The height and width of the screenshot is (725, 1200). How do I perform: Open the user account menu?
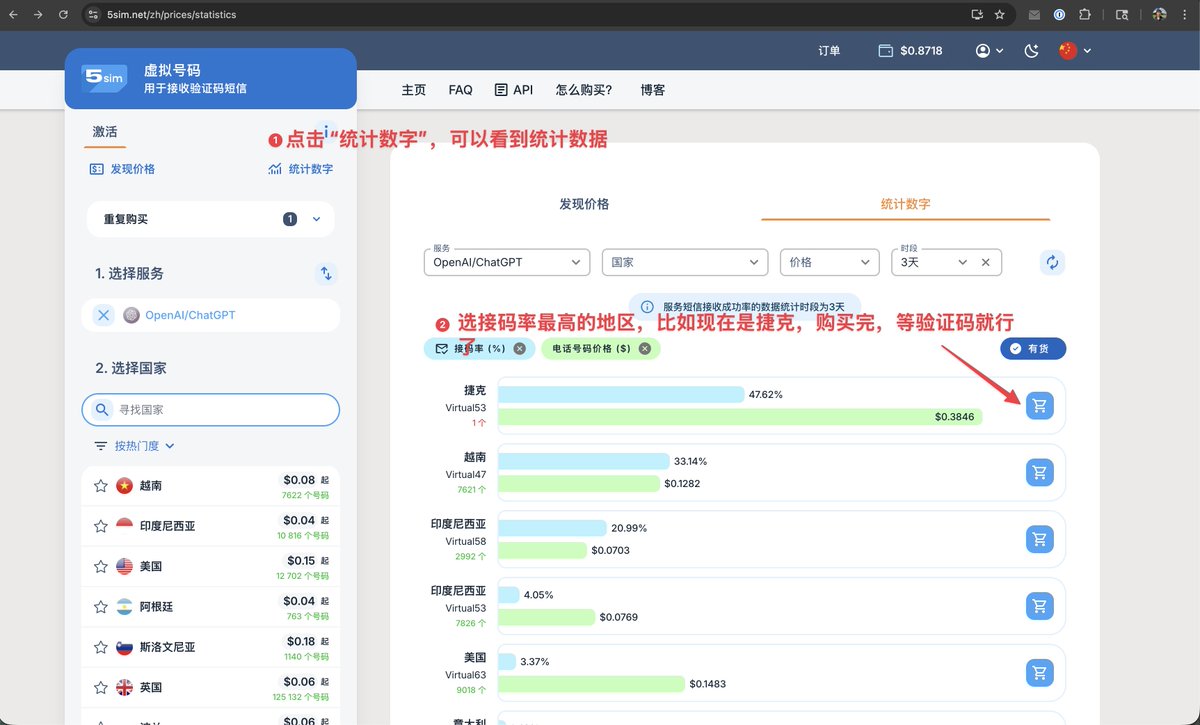pyautogui.click(x=989, y=51)
